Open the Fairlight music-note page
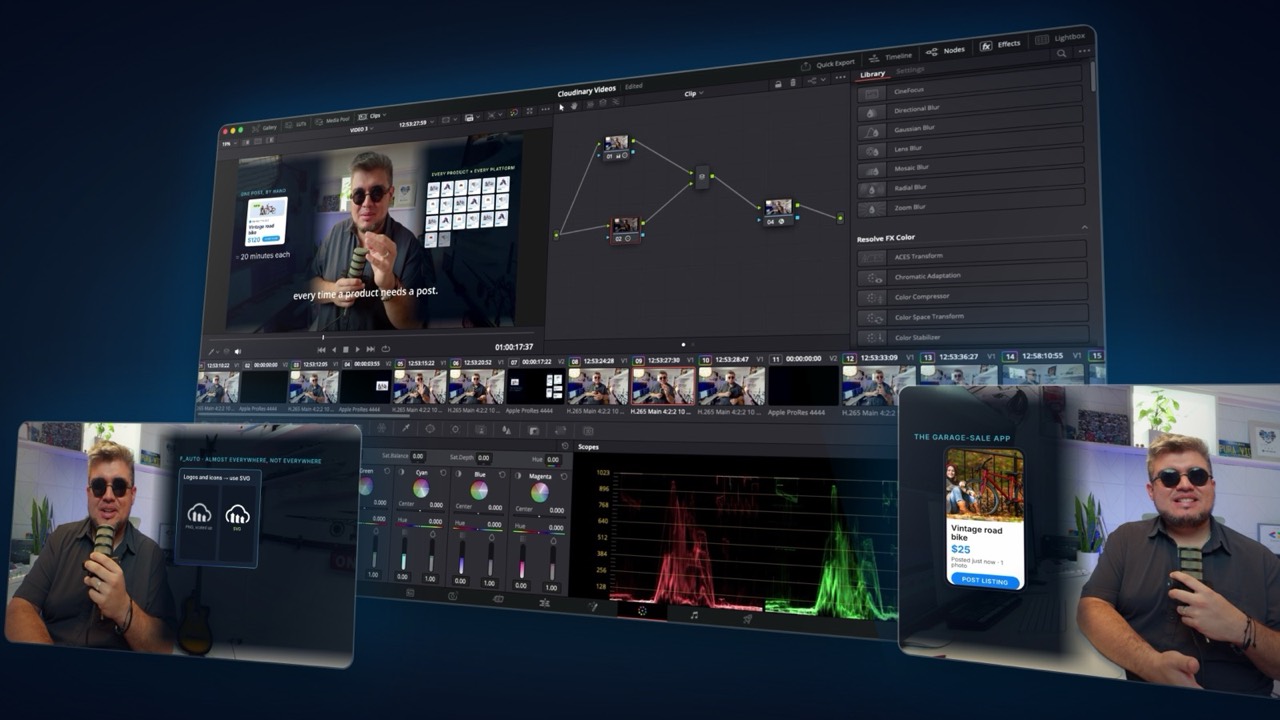This screenshot has width=1280, height=720. (x=694, y=615)
